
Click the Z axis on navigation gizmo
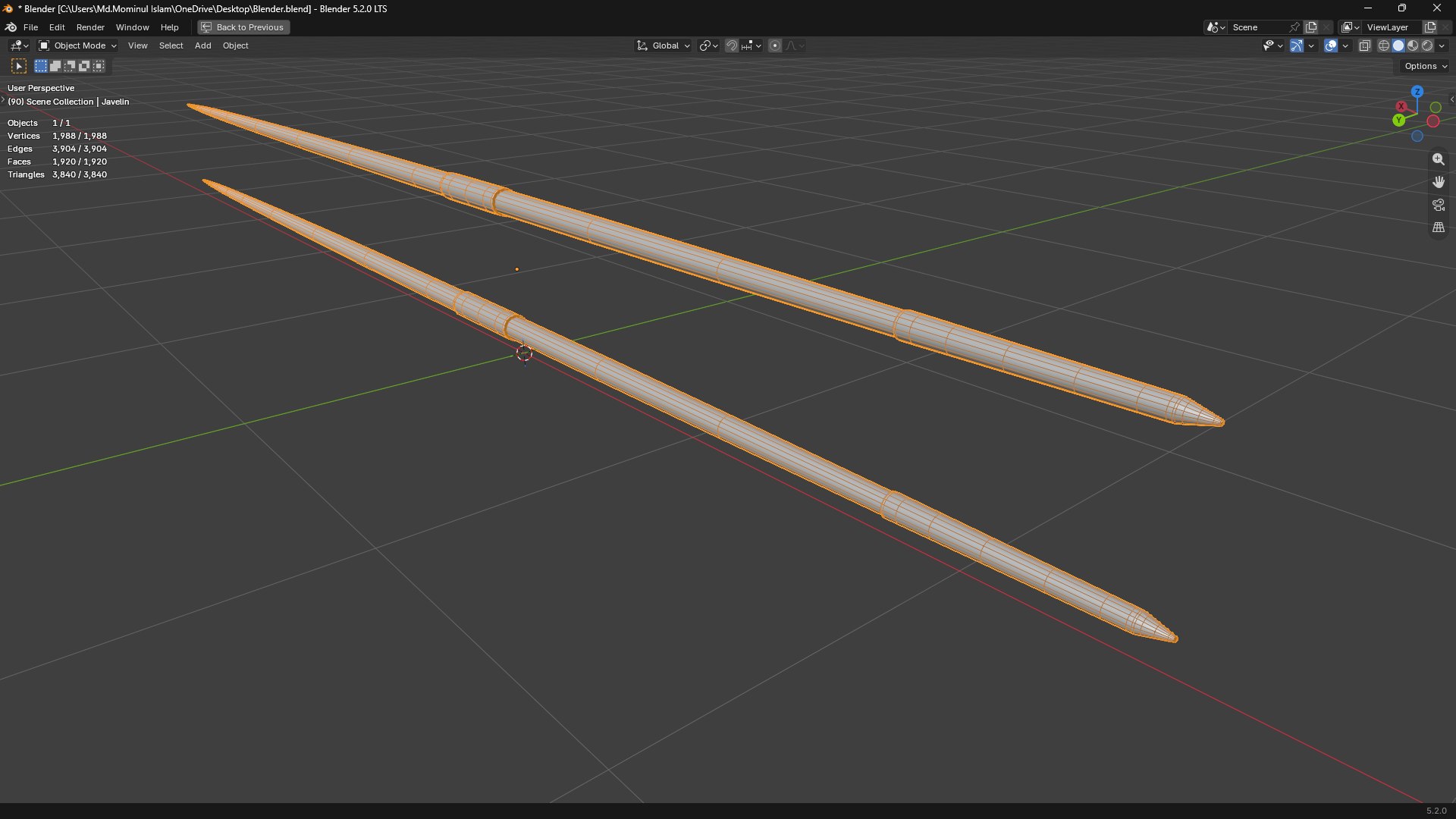click(1417, 91)
